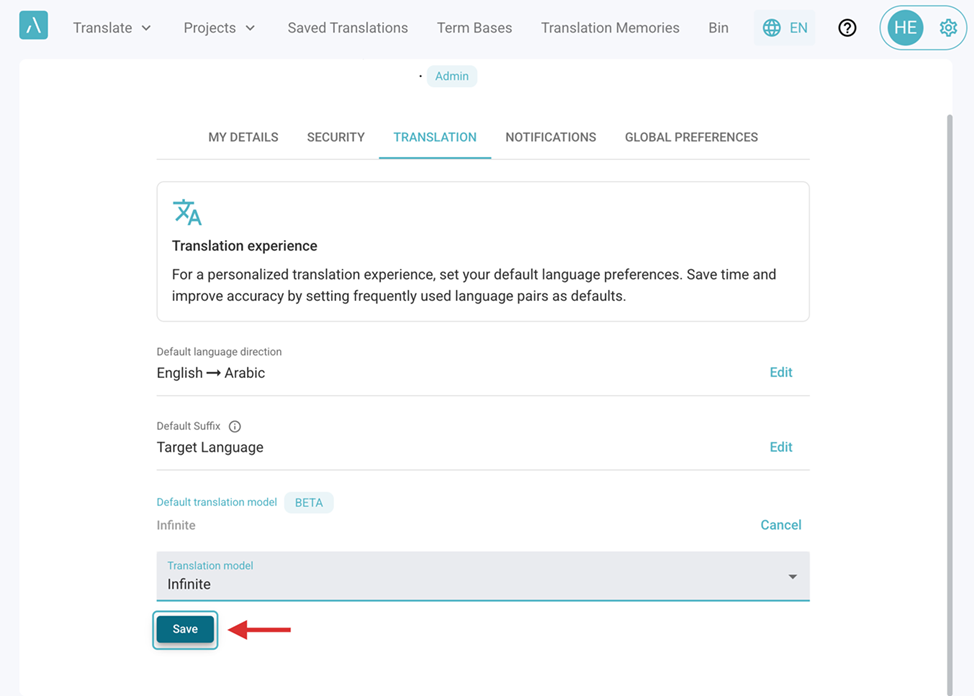Edit the default language direction

click(x=781, y=372)
